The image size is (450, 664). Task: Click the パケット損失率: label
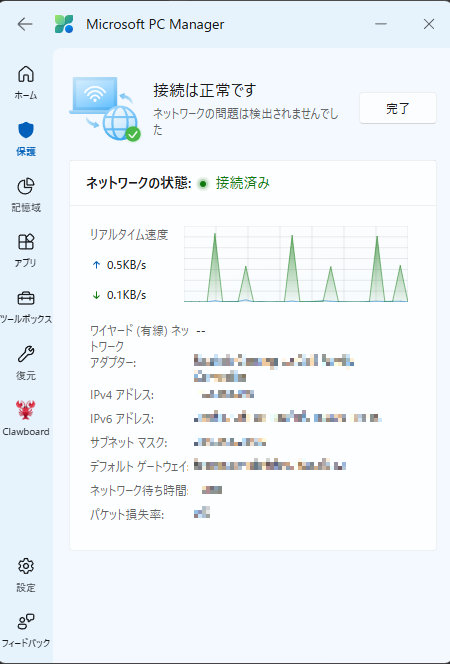[127, 515]
